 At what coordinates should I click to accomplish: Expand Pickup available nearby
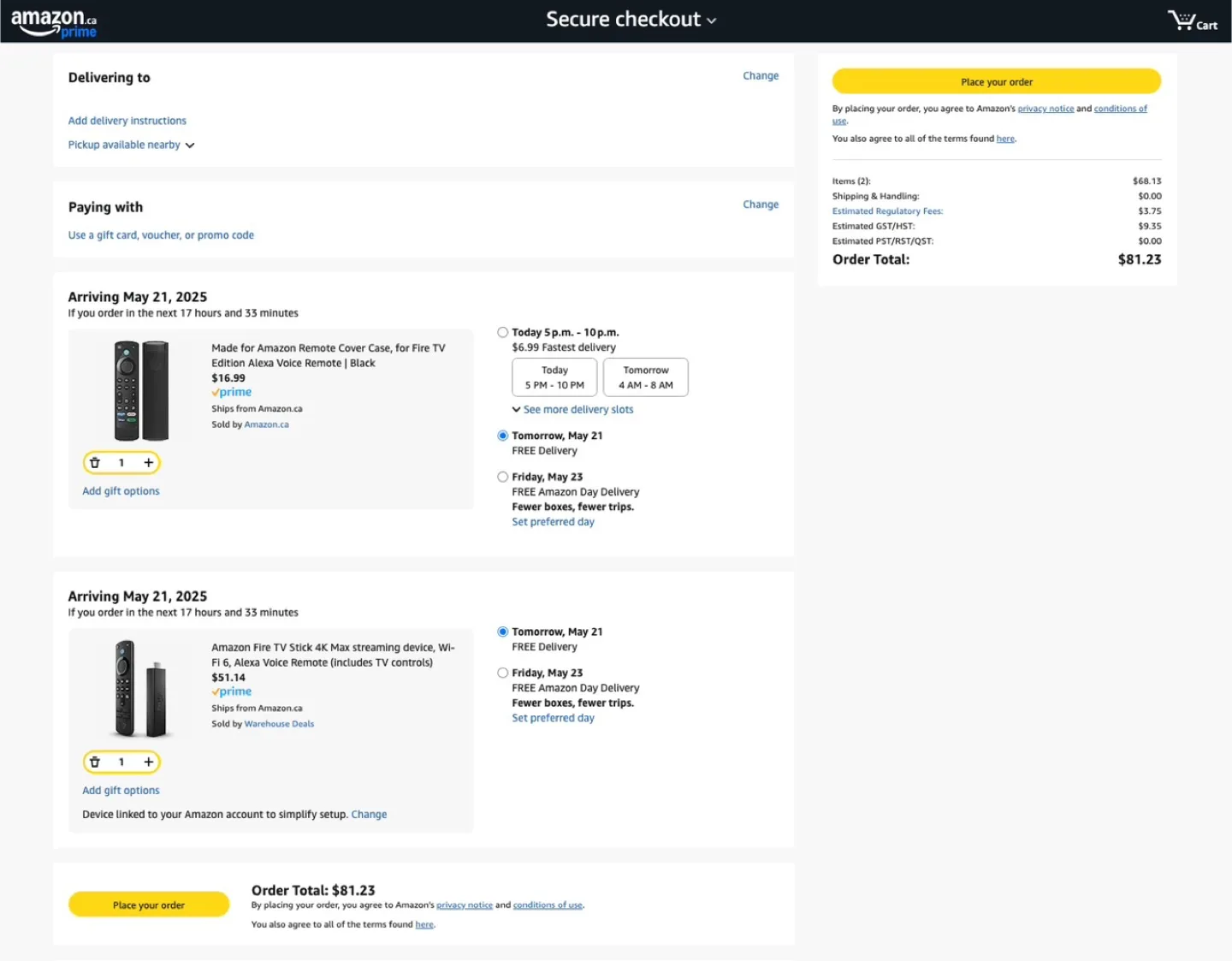click(131, 145)
